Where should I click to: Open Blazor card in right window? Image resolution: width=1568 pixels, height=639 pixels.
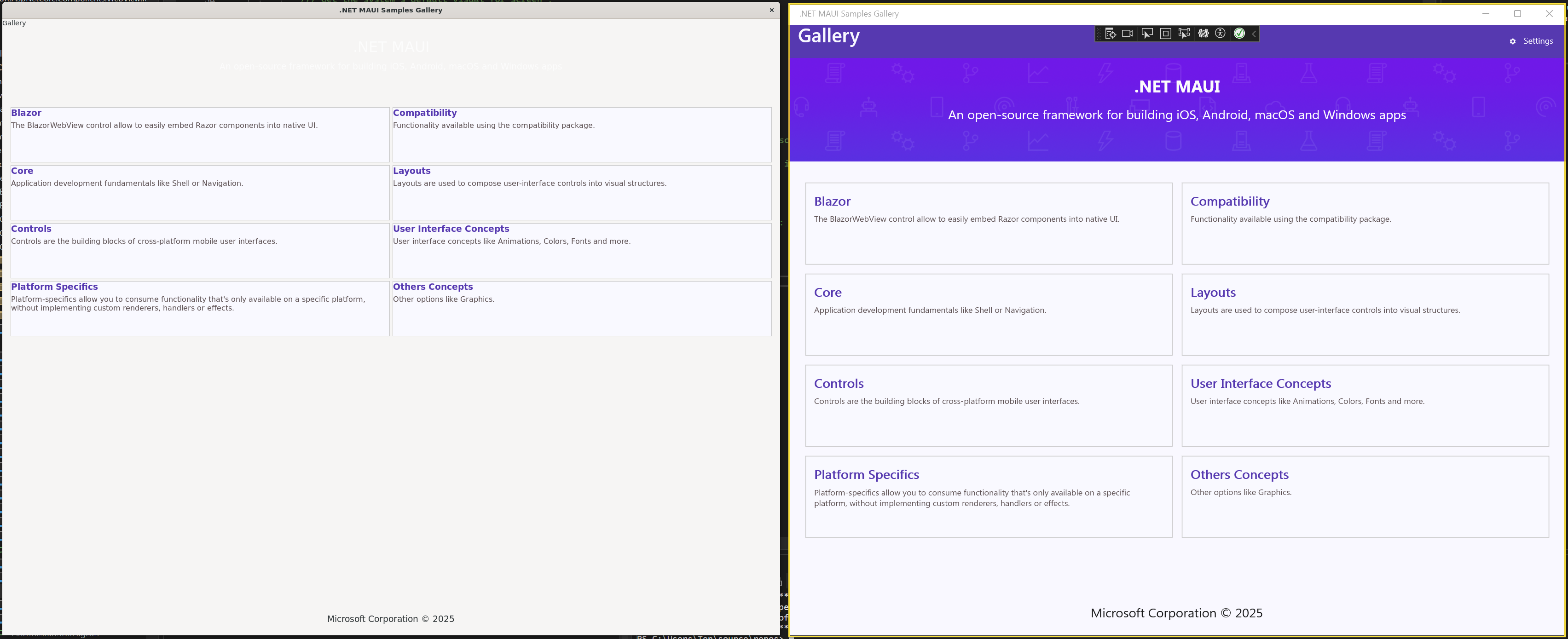tap(988, 223)
